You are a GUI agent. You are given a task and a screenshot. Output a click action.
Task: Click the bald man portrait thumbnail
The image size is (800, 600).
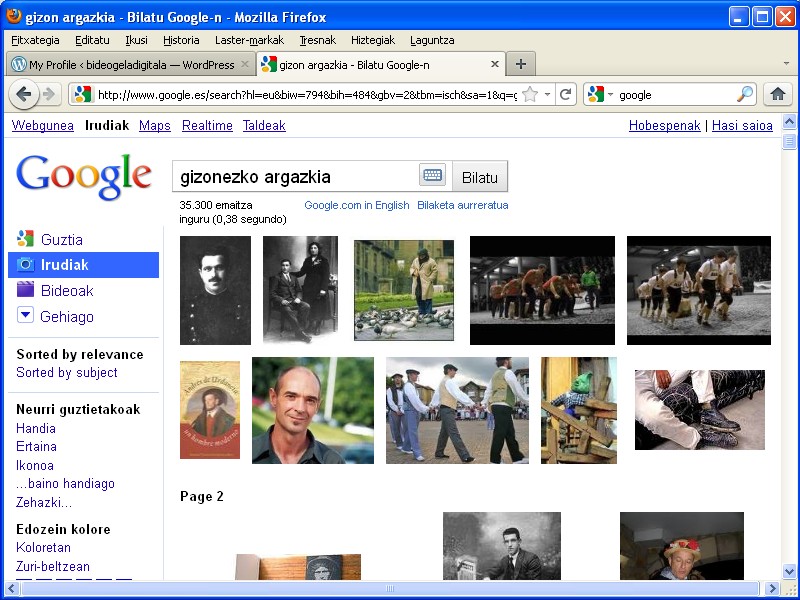pos(312,410)
